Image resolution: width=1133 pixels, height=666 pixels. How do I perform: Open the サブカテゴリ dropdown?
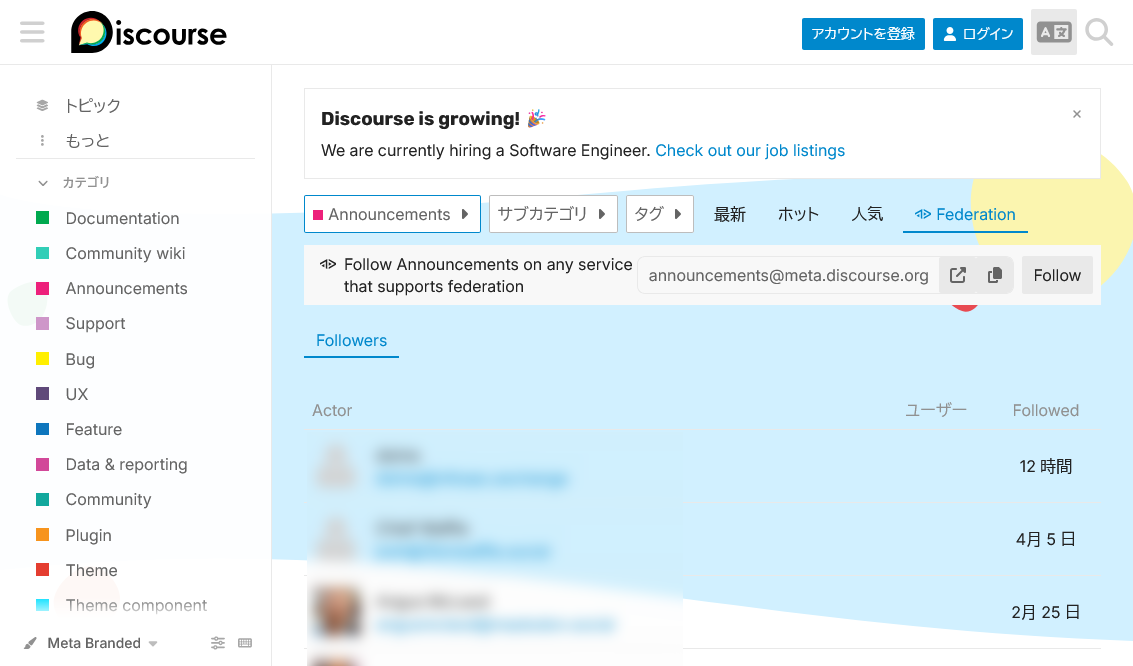tap(552, 214)
